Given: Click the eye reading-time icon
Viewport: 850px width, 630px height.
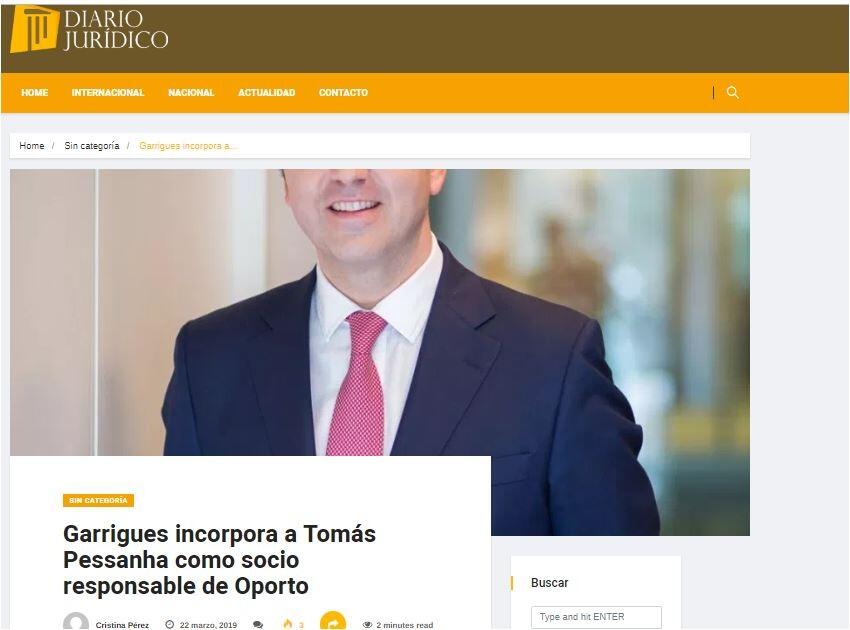Looking at the screenshot, I should pyautogui.click(x=367, y=625).
